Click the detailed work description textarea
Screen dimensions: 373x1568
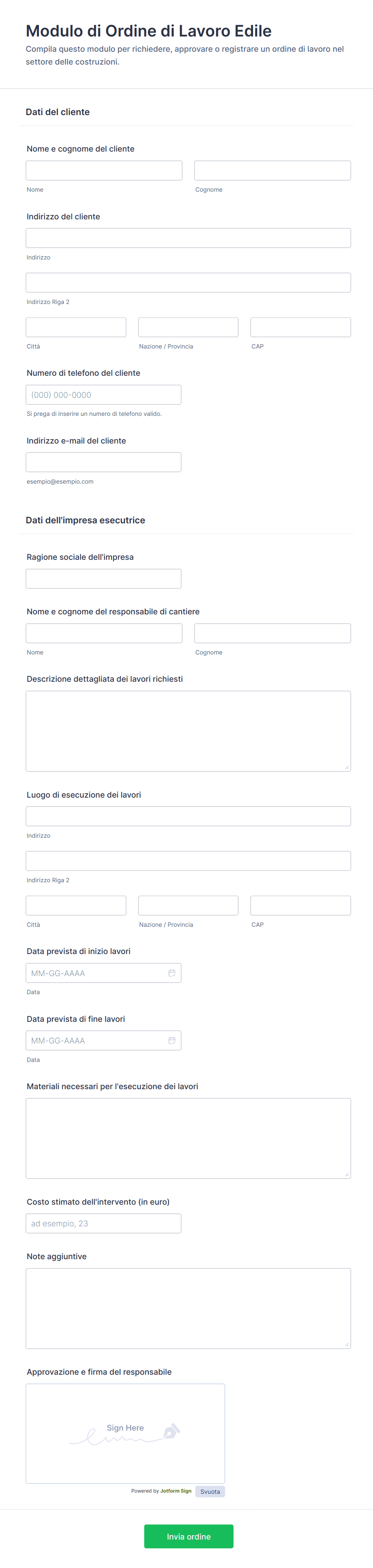(188, 730)
